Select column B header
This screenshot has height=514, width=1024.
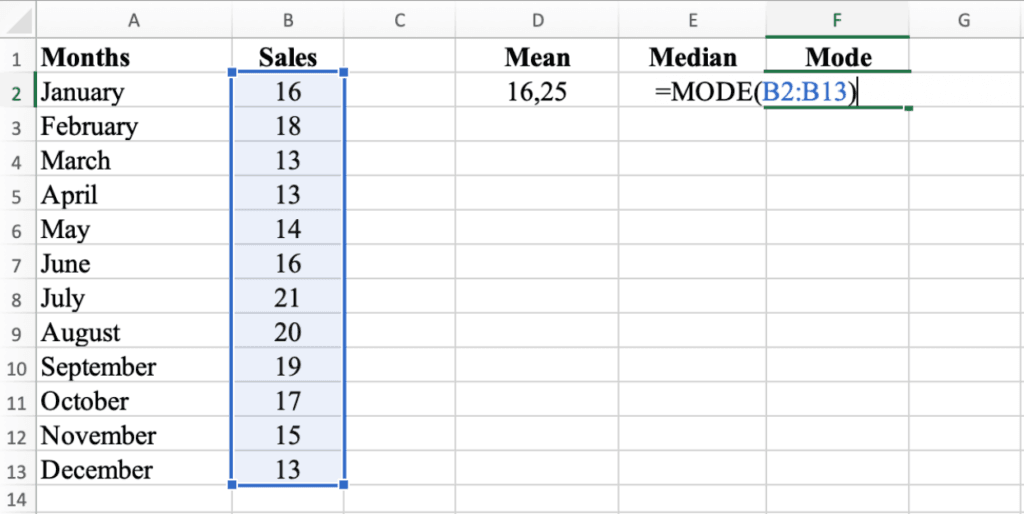pos(288,19)
